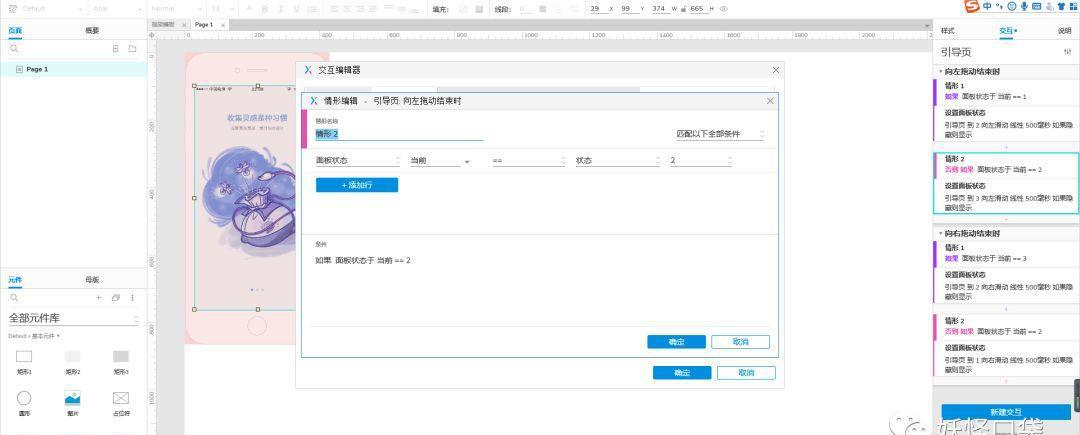The width and height of the screenshot is (1080, 435).
Task: Click the pages panel search icon
Action: (x=14, y=49)
